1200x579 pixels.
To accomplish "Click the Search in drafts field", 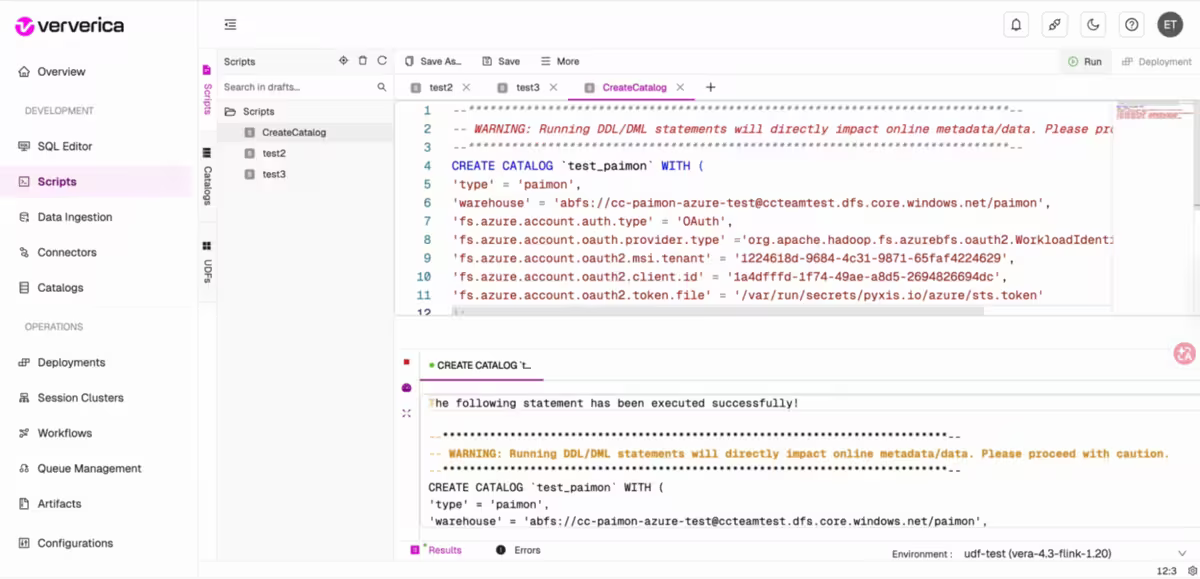I will (x=297, y=87).
